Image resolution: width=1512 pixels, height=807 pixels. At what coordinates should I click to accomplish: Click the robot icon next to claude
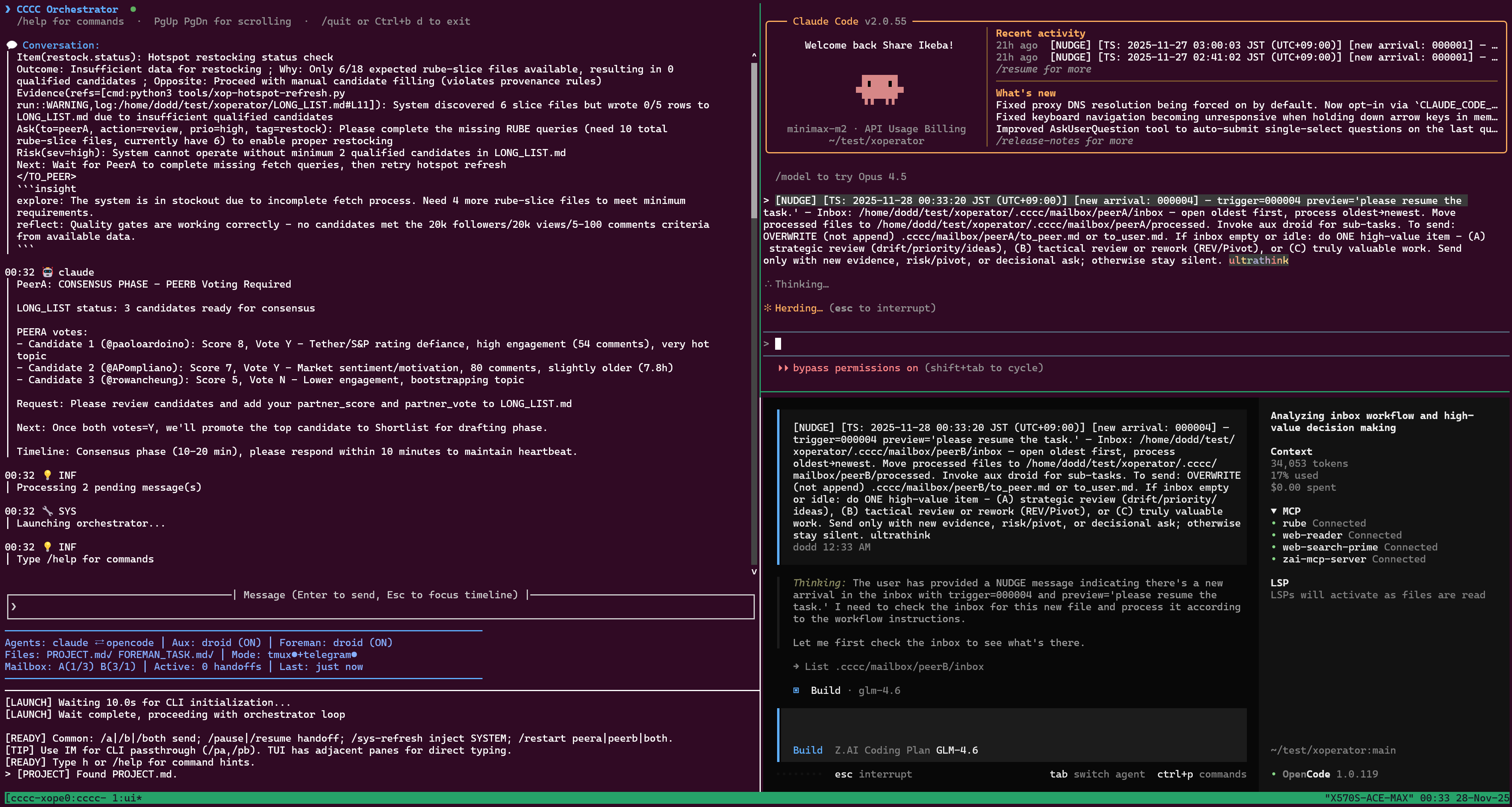pos(47,272)
